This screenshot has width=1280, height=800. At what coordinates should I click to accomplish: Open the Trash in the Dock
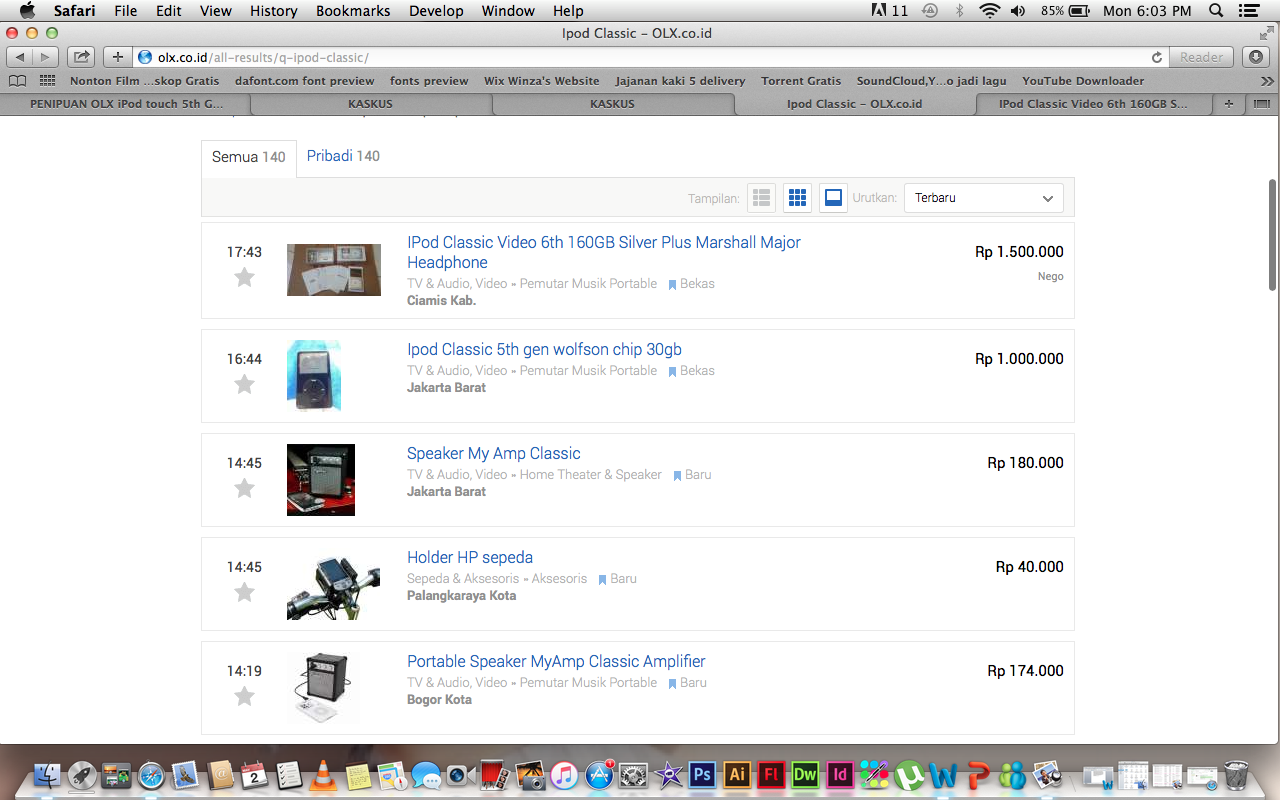[x=1237, y=774]
